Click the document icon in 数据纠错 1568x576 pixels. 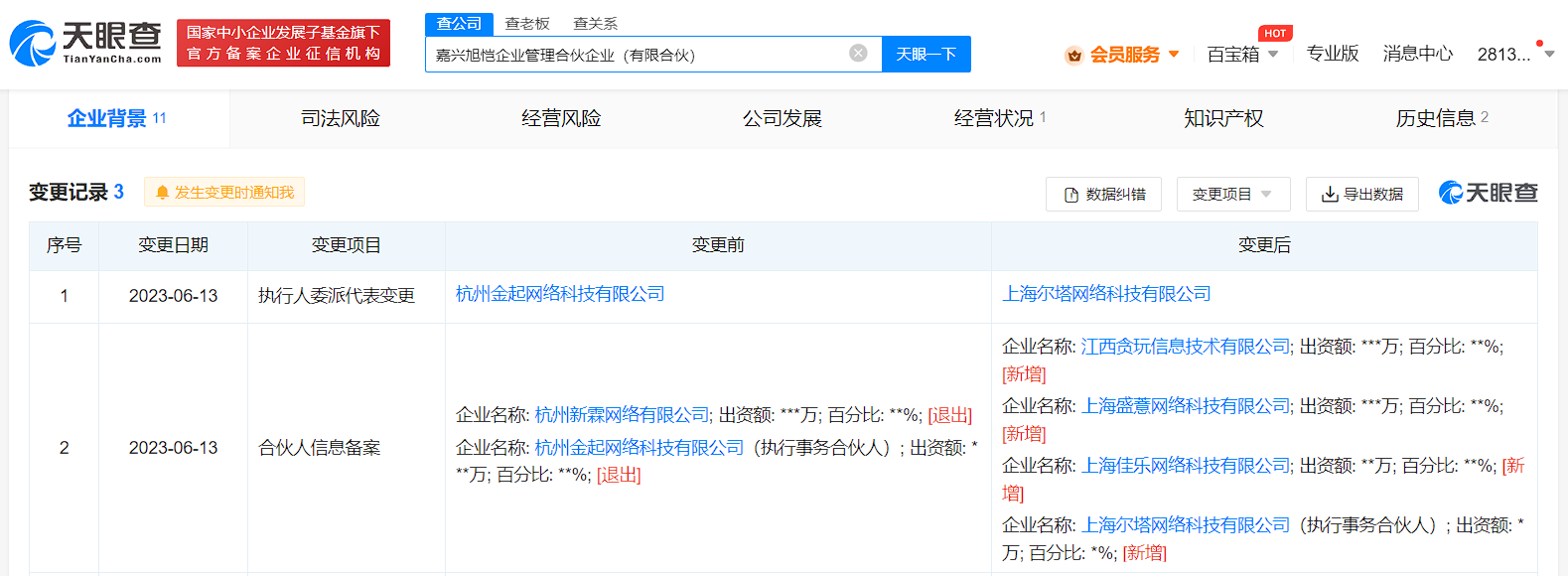click(1071, 195)
